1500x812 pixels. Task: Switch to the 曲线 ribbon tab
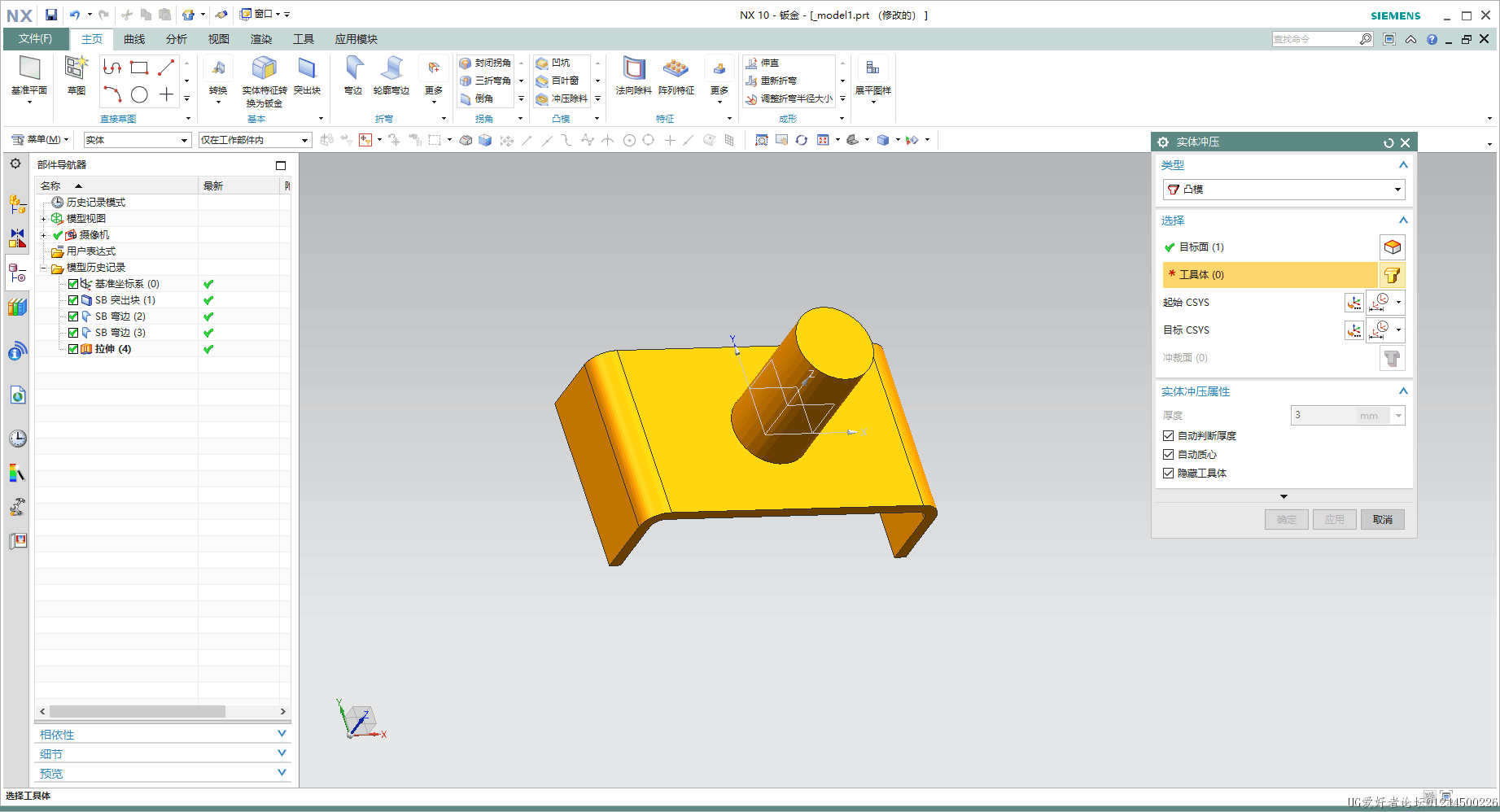coord(134,39)
